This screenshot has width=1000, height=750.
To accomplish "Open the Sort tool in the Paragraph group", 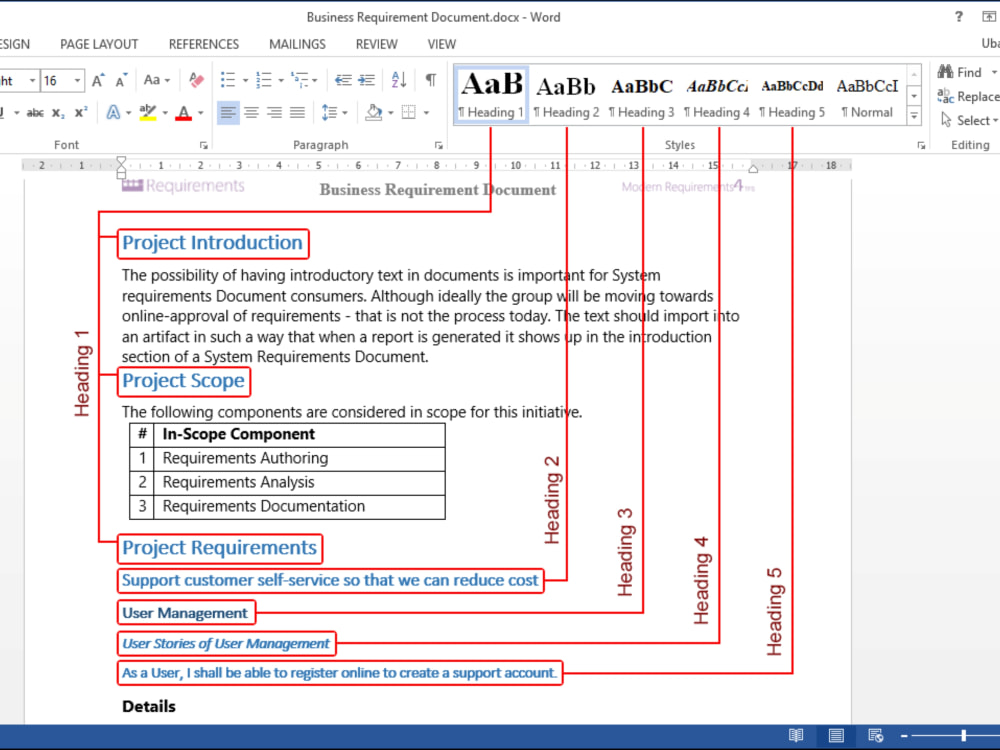I will [x=398, y=80].
